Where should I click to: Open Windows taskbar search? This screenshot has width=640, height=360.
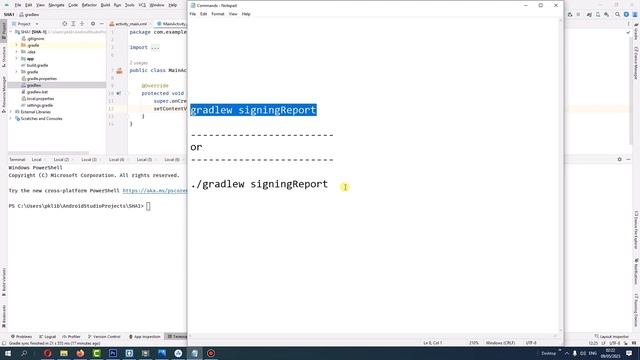(24, 353)
